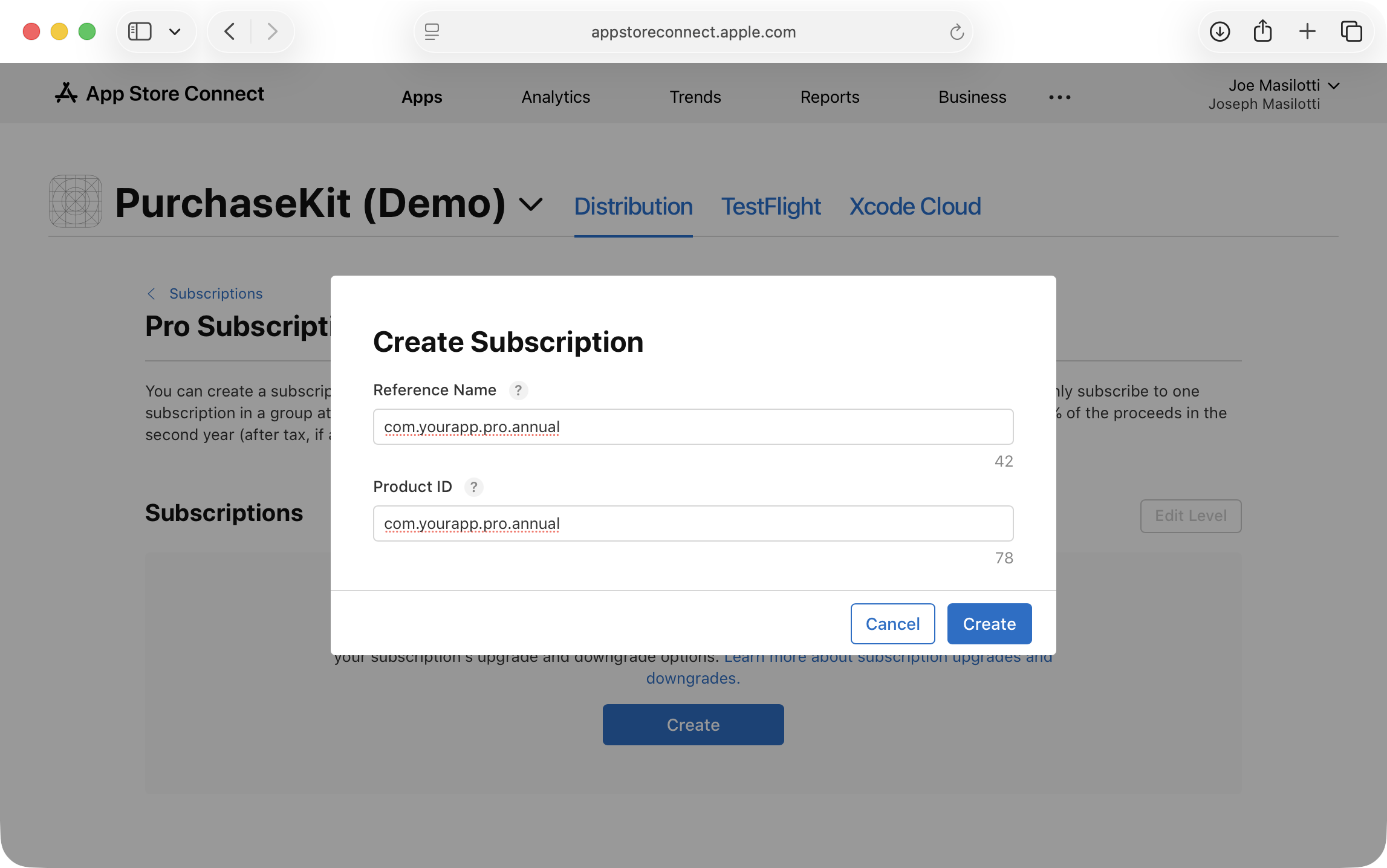
Task: Switch to the TestFlight tab
Action: coord(771,206)
